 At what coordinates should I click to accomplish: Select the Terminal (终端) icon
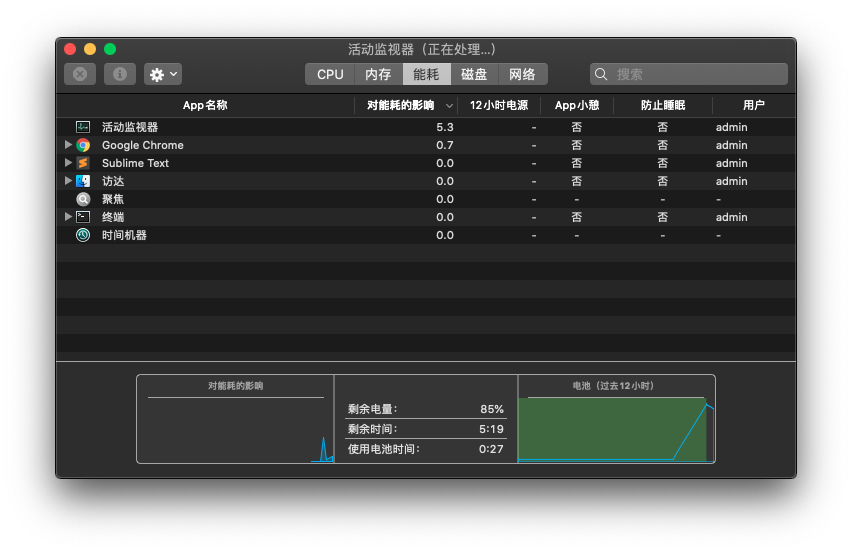[x=83, y=217]
